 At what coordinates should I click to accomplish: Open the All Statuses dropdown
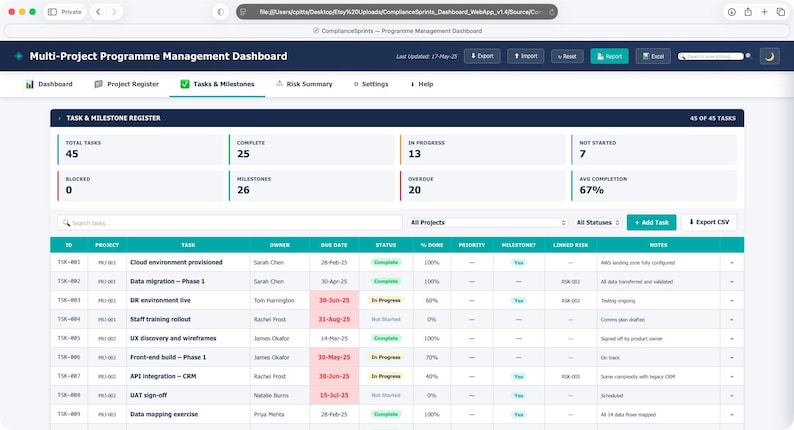(x=598, y=222)
